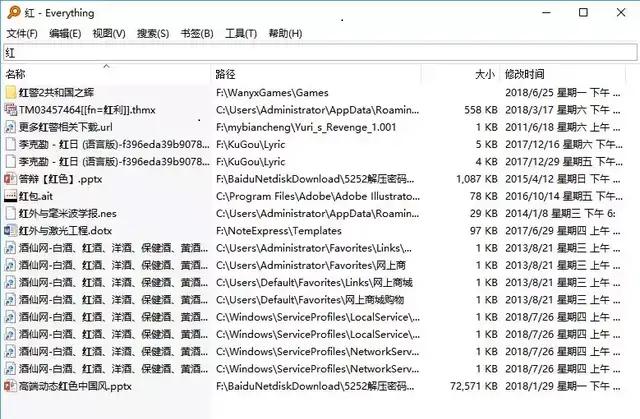The image size is (640, 419).
Task: Click the shortcut icon of 更多红警相关下载.url
Action: [11, 127]
